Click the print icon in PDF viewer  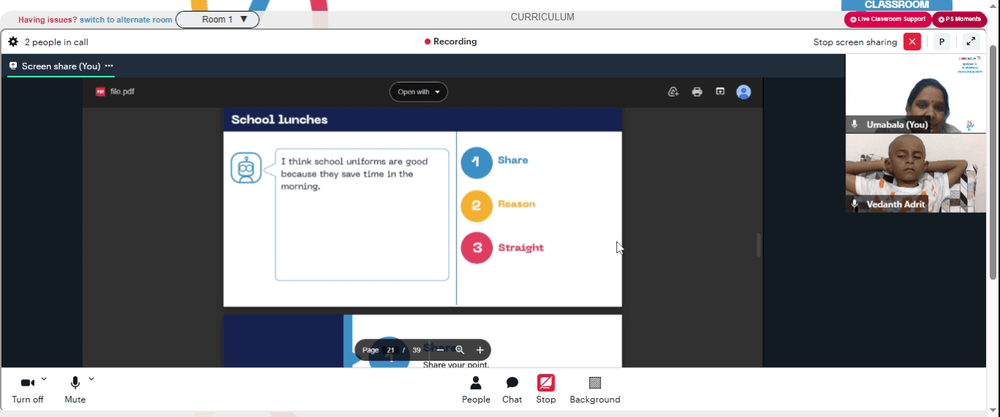click(x=697, y=92)
